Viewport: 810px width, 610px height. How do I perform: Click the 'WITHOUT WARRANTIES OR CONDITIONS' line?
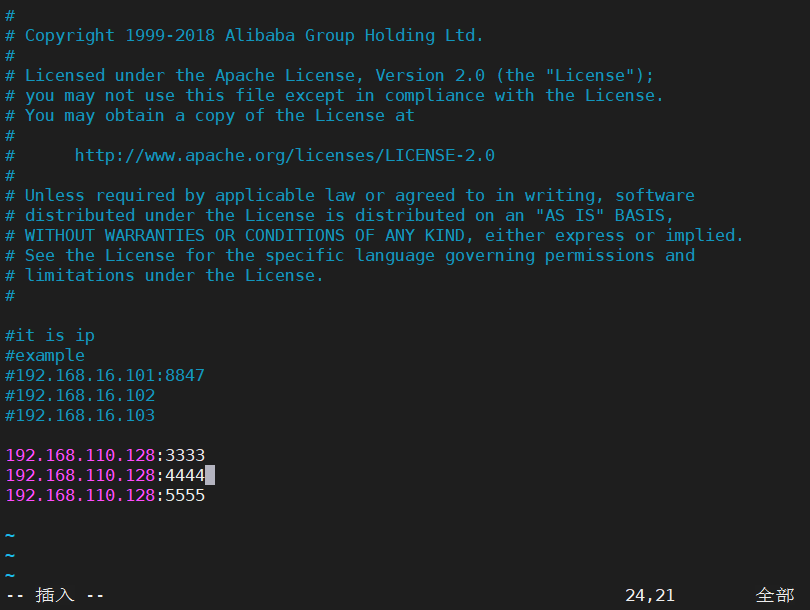pyautogui.click(x=375, y=236)
